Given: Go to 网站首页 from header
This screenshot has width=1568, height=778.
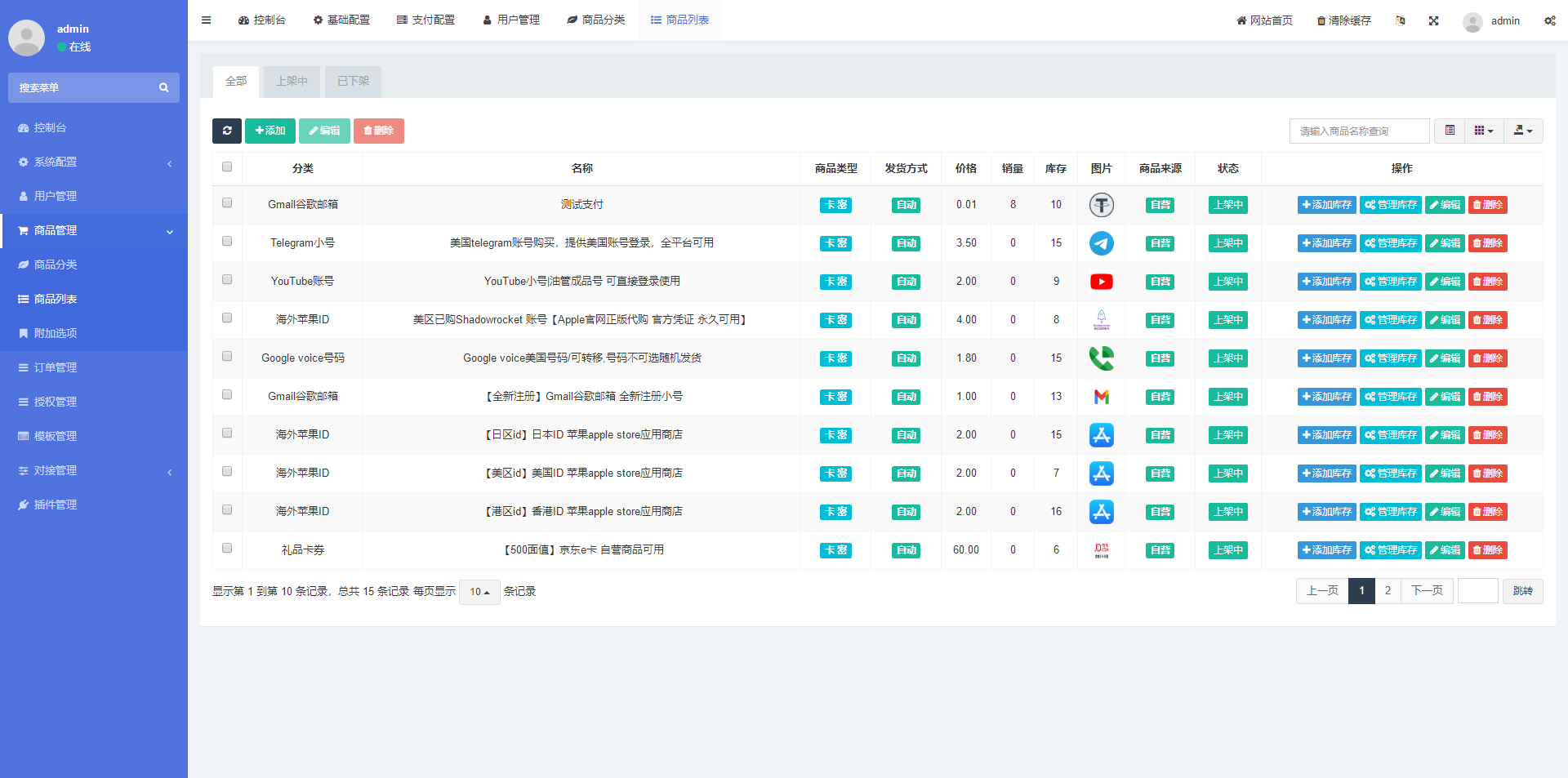Looking at the screenshot, I should pyautogui.click(x=1264, y=20).
